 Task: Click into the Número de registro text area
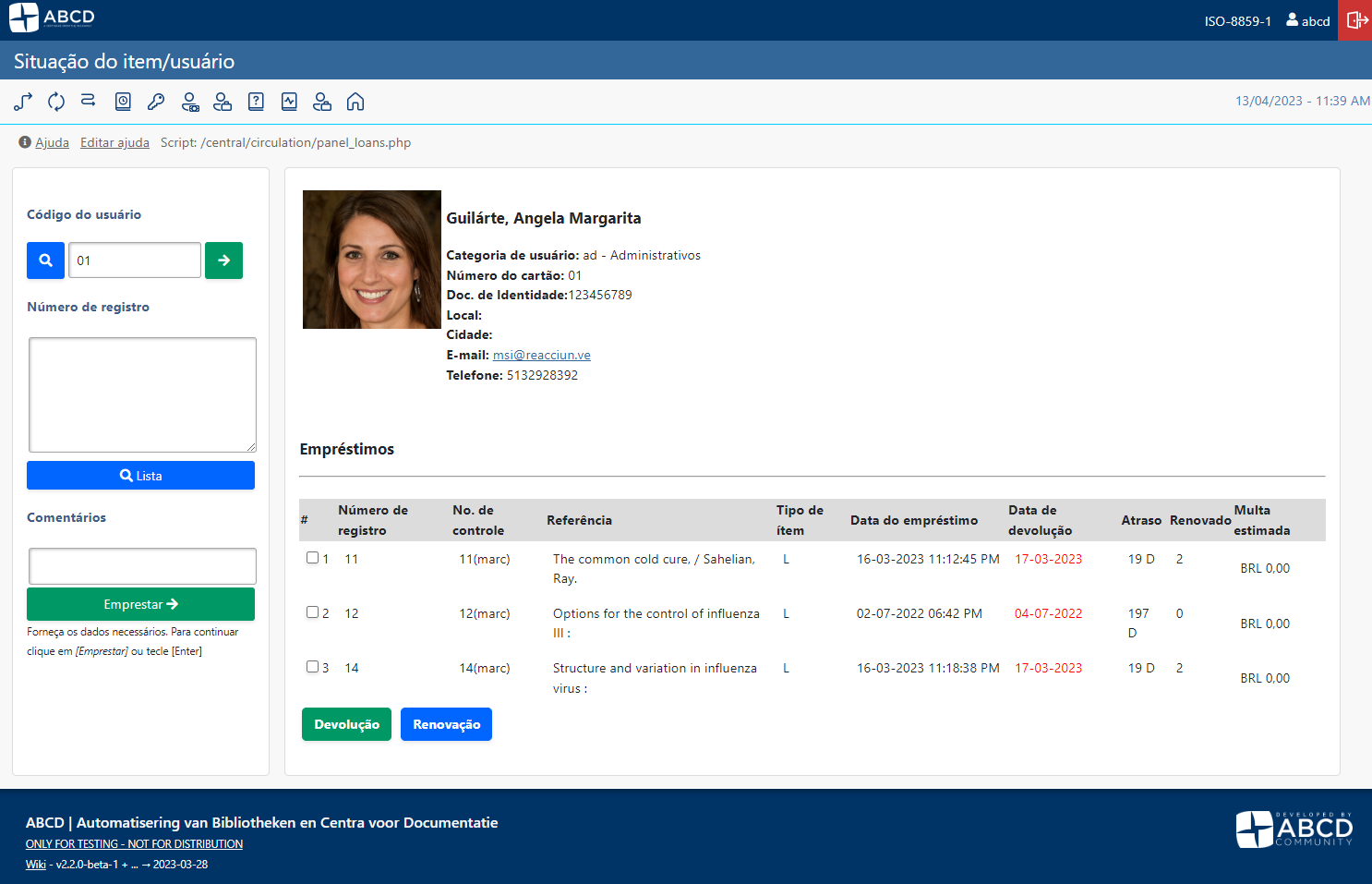click(142, 394)
